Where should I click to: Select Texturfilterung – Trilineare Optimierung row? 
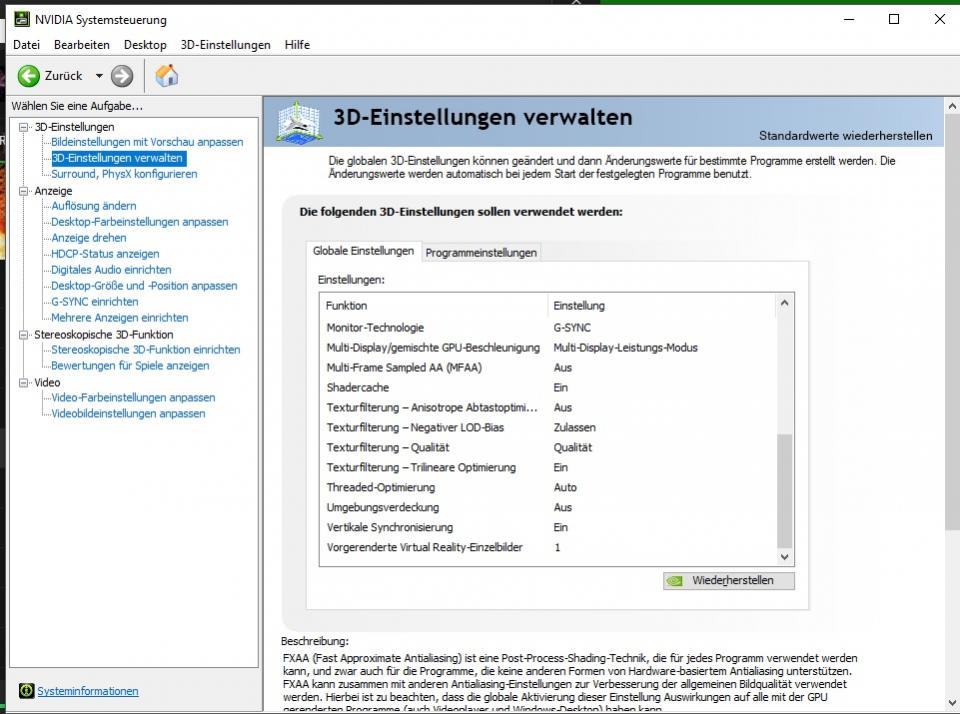[549, 467]
